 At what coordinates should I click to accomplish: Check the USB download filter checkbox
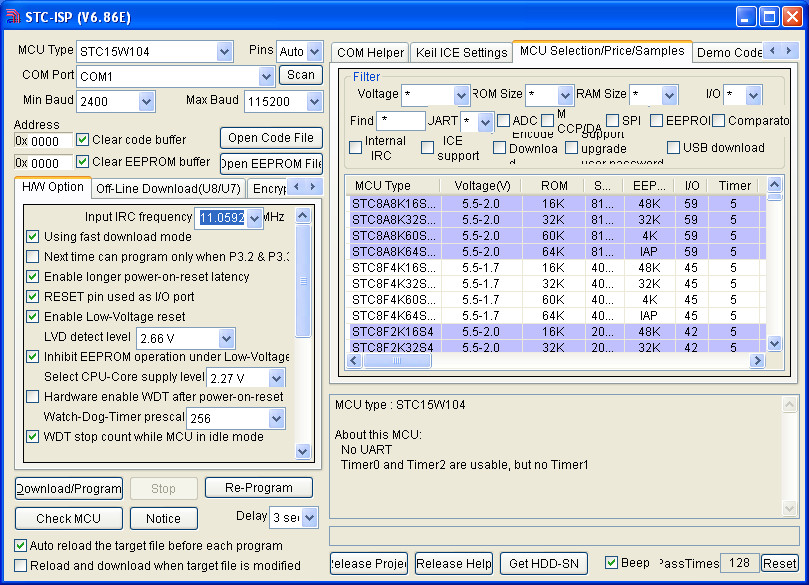pos(673,148)
